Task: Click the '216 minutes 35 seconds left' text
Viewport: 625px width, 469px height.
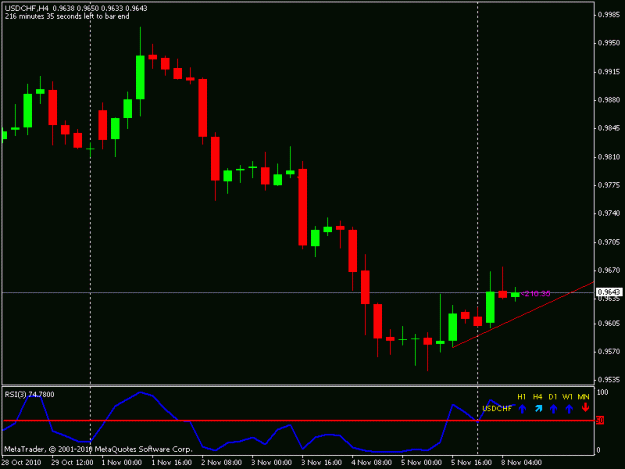Action: pos(67,16)
